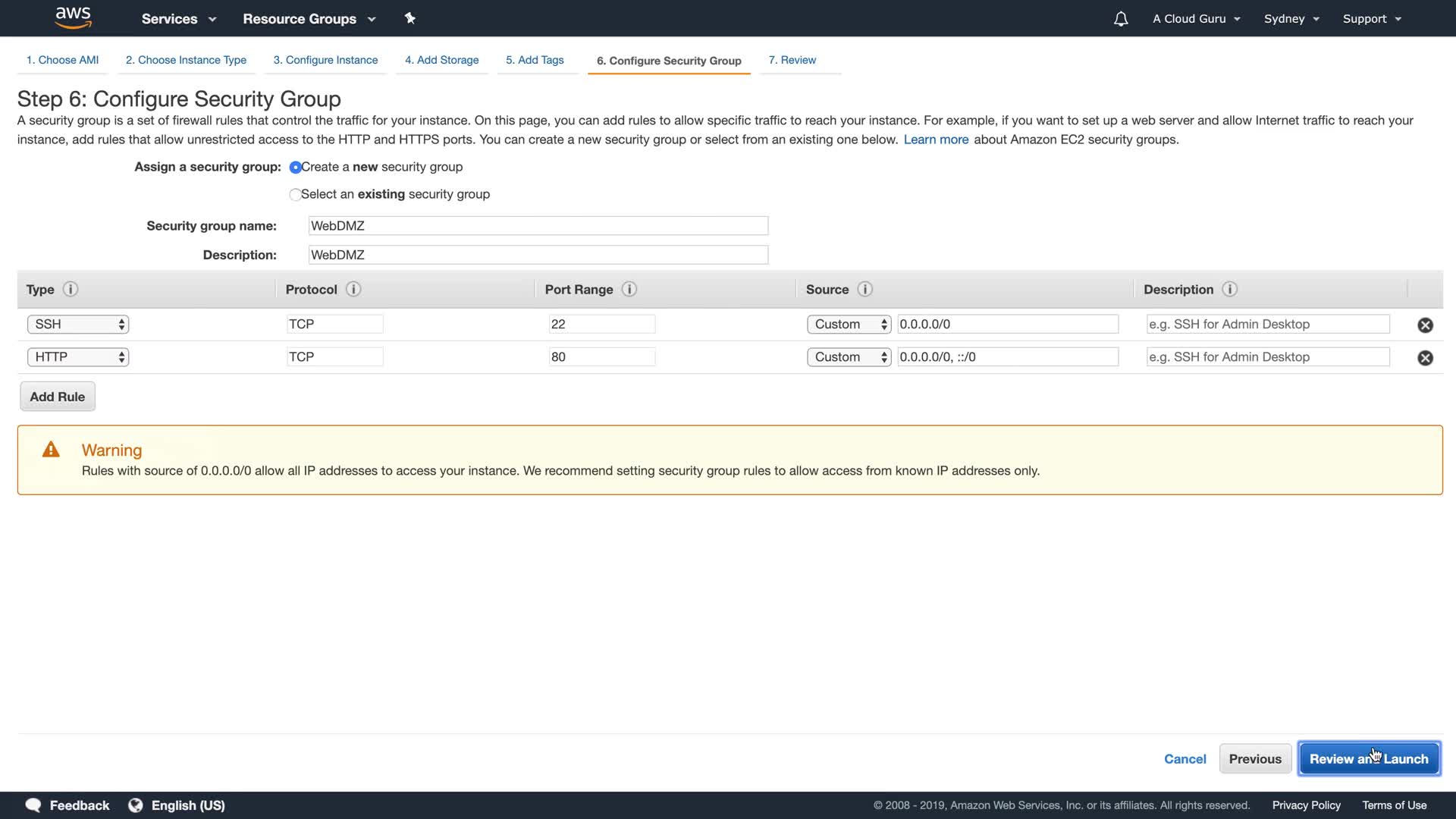Remove the SSH rule with X icon
The height and width of the screenshot is (819, 1456).
[x=1425, y=325]
